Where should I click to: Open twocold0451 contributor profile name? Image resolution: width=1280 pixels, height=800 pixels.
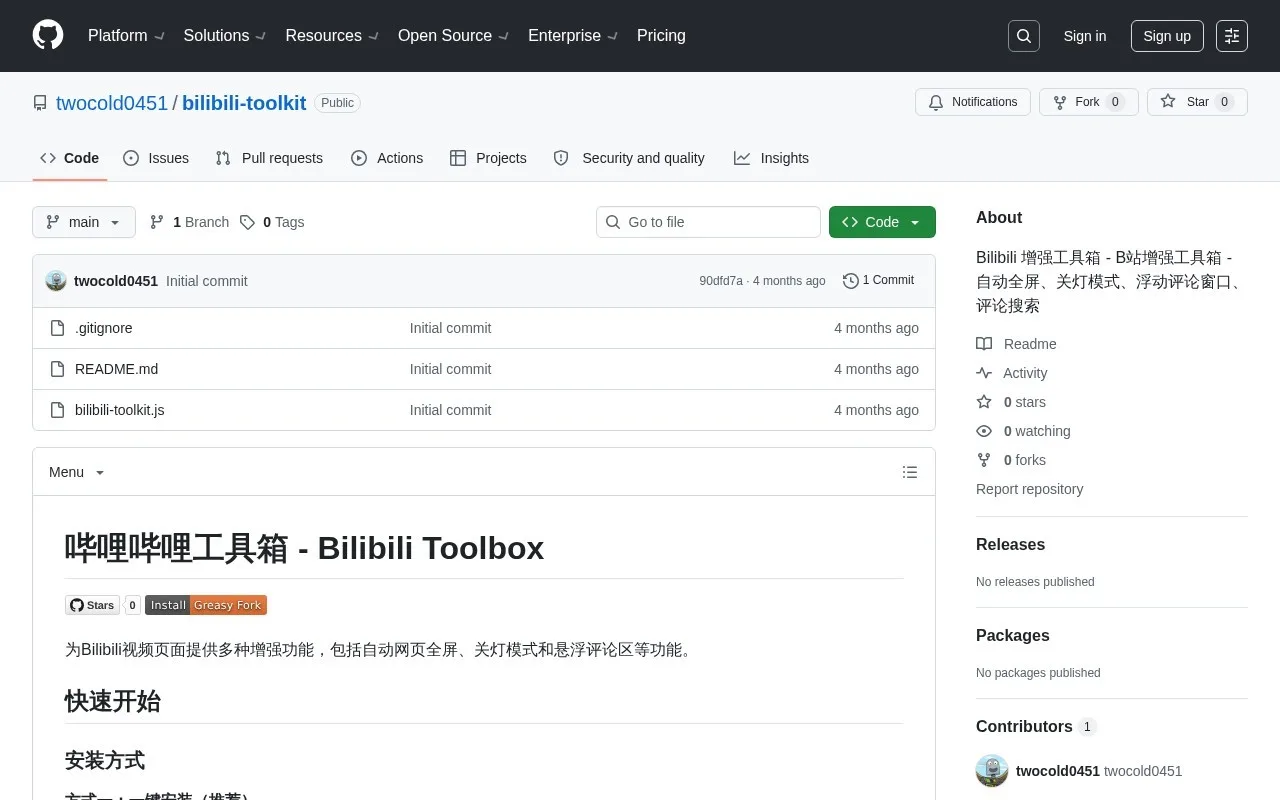[x=1058, y=771]
